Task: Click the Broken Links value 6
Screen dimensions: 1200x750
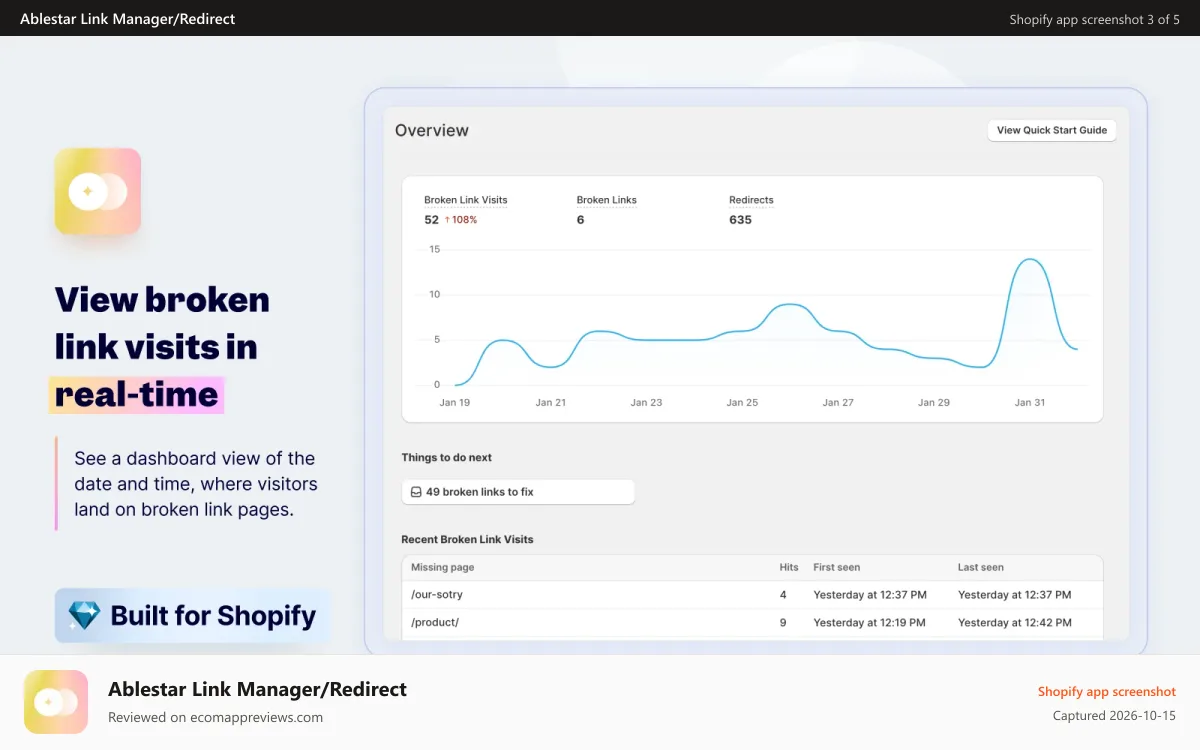Action: [580, 219]
